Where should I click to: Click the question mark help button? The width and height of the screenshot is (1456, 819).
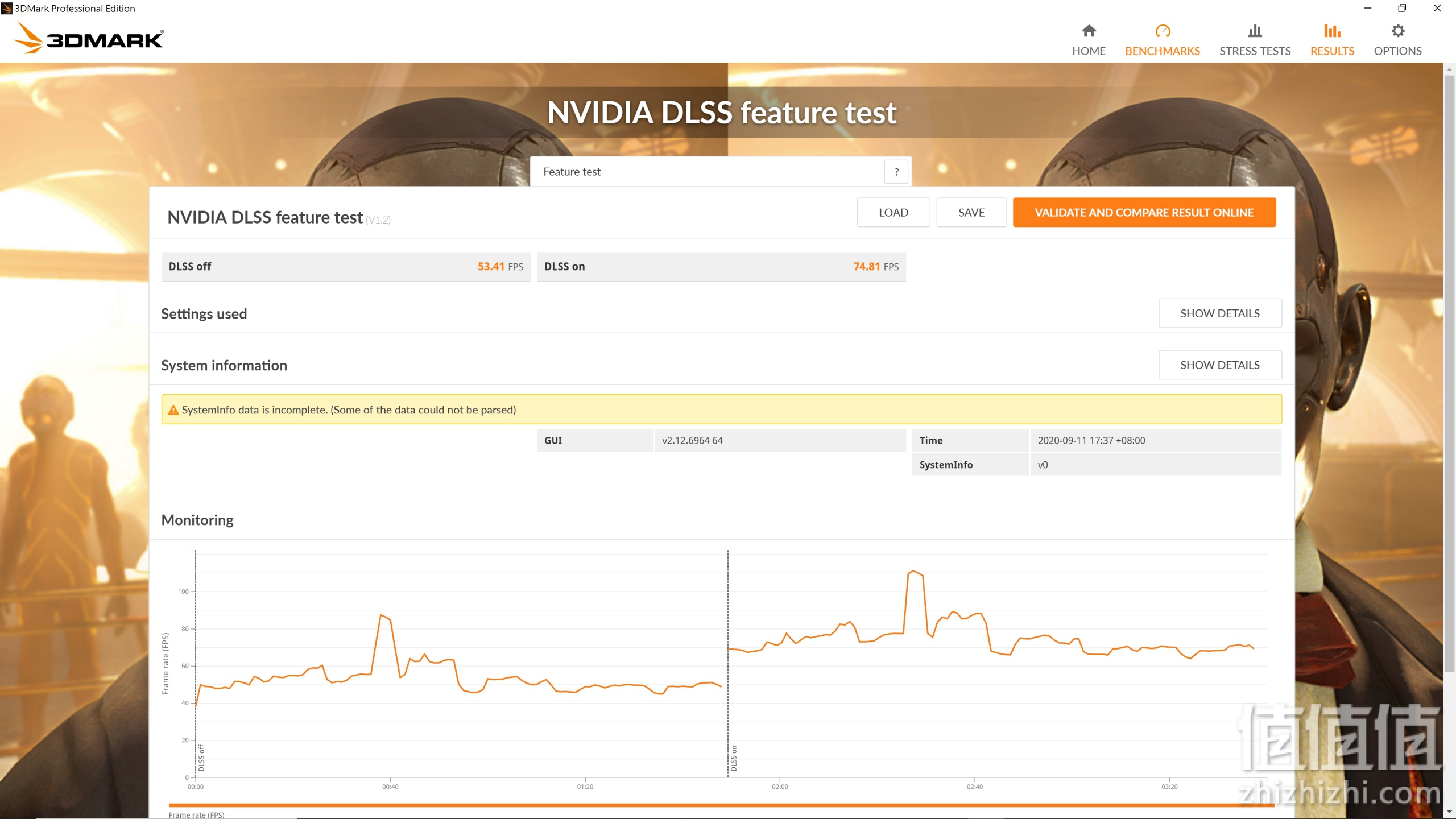point(896,172)
